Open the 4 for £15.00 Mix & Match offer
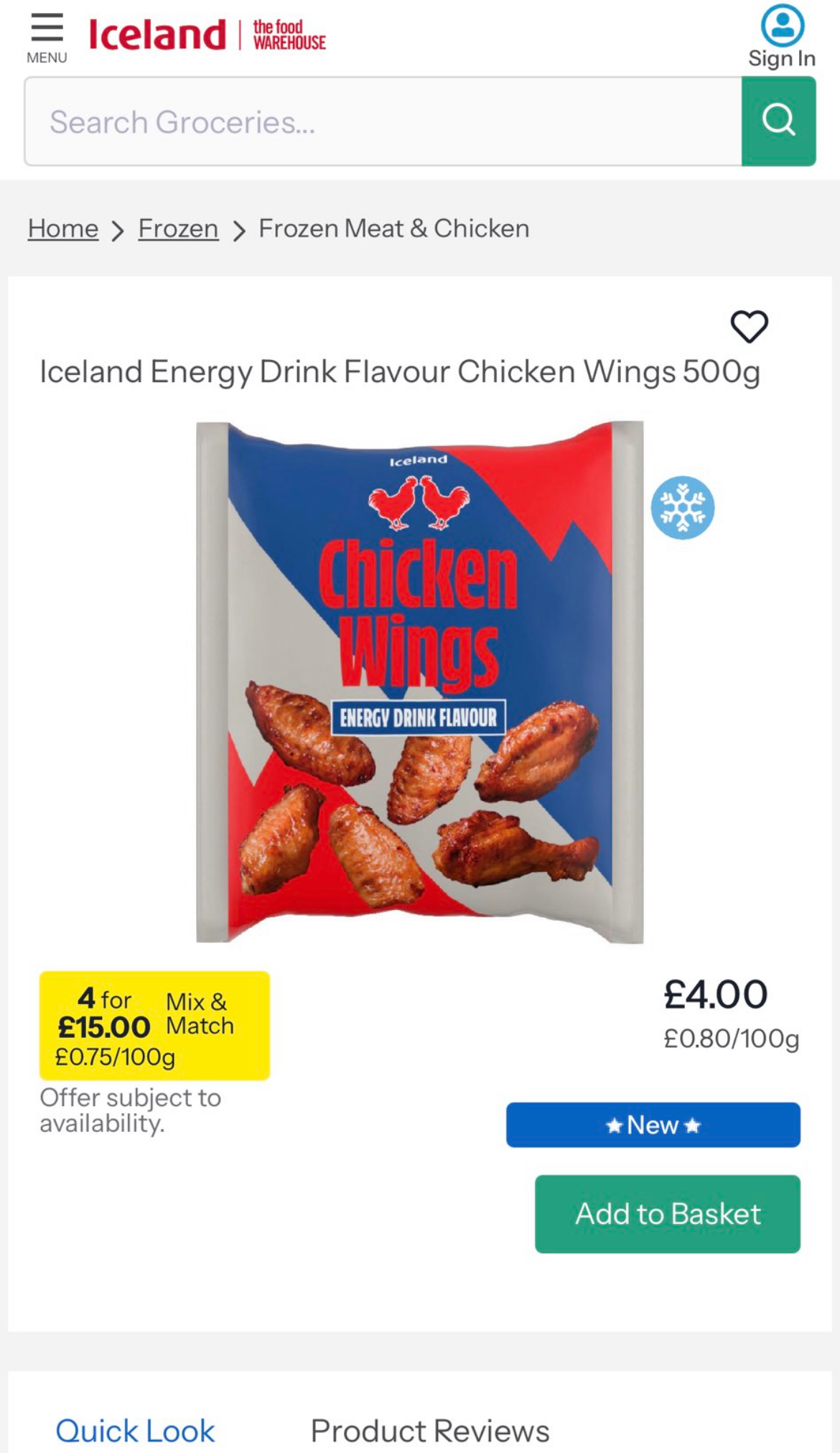The image size is (840, 1453). tap(154, 1026)
